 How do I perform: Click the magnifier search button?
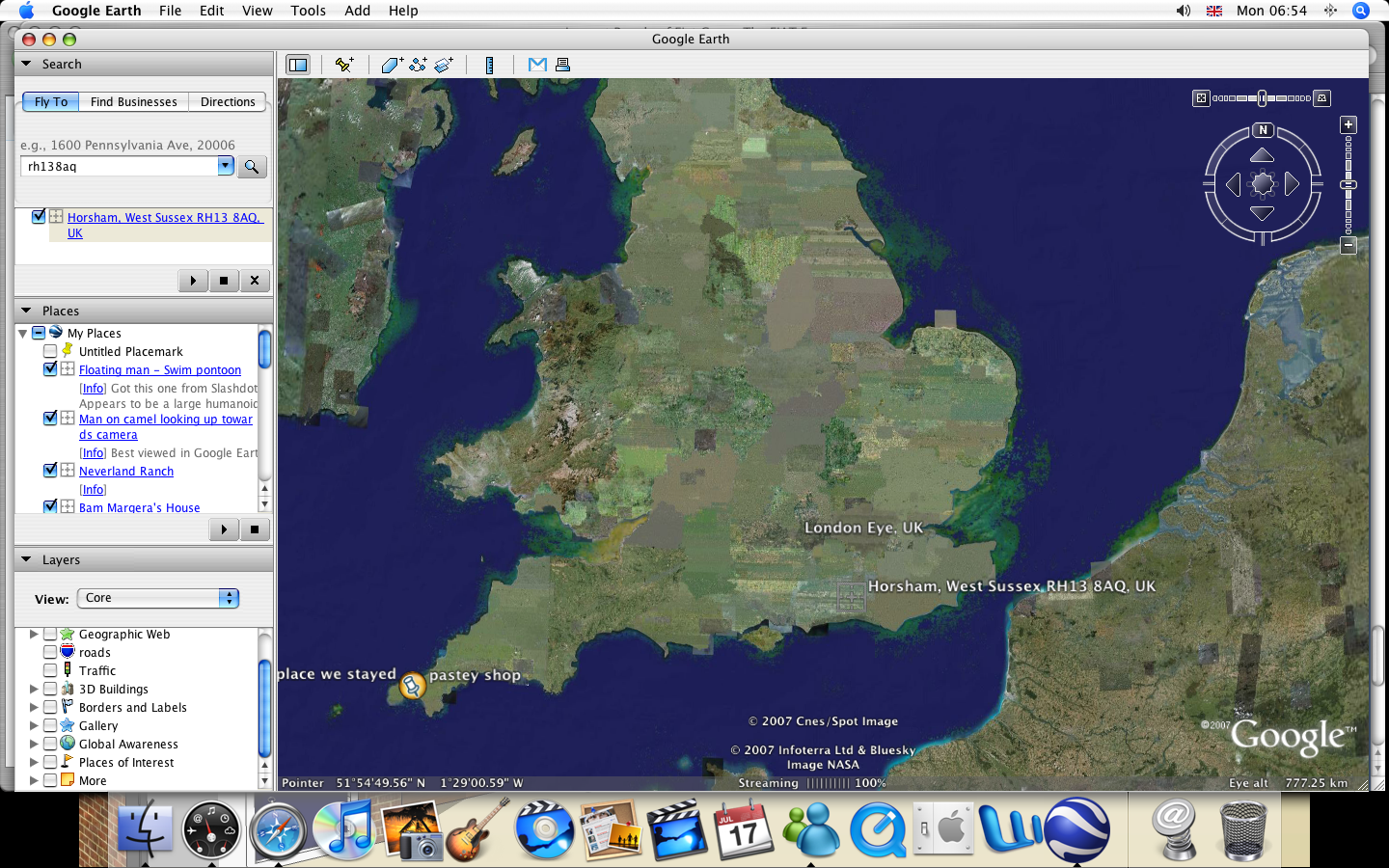[x=252, y=167]
